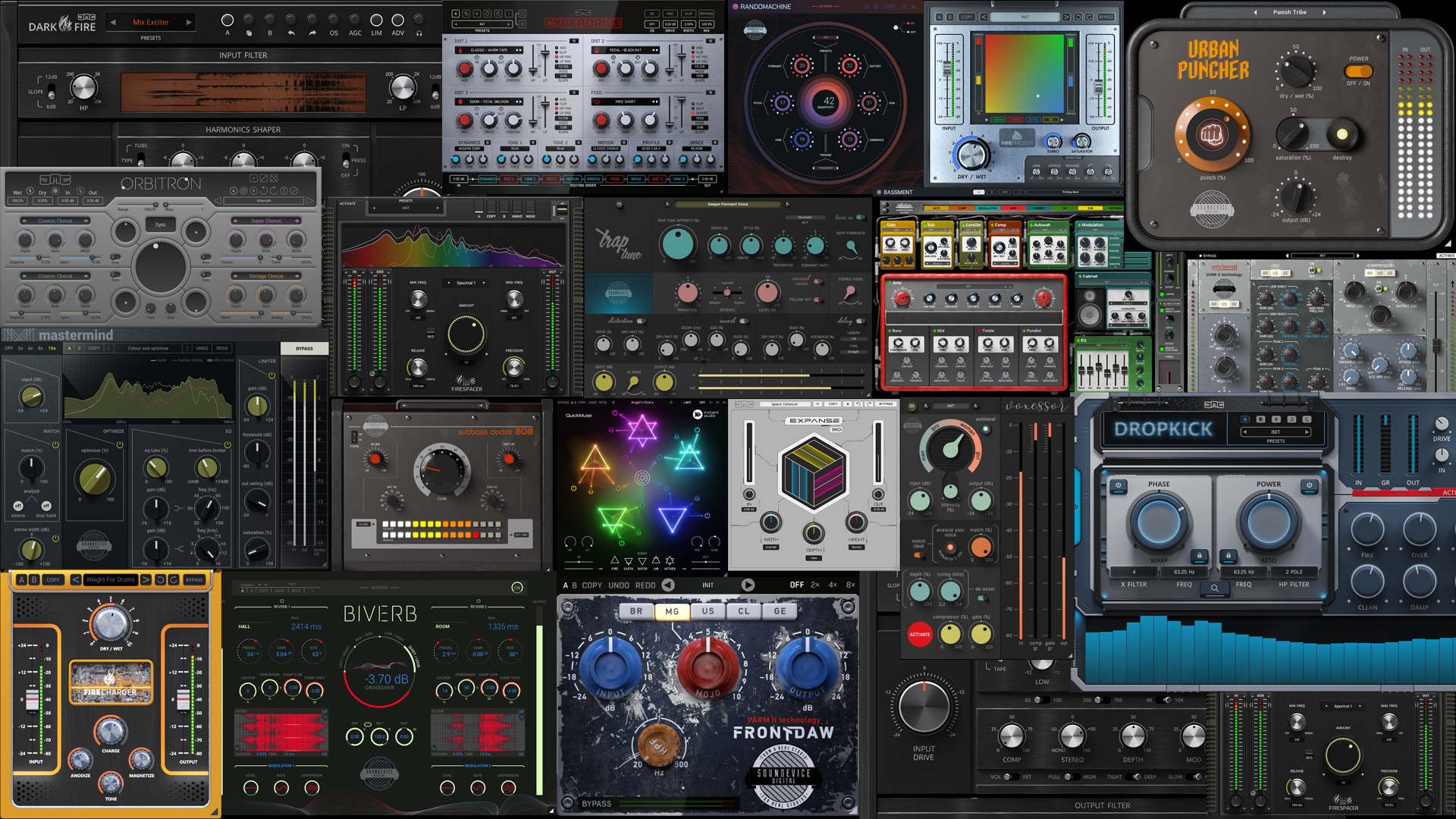Screen dimensions: 1456x819
Task: Toggle the PHASE power button in Dropkick
Action: click(1118, 485)
